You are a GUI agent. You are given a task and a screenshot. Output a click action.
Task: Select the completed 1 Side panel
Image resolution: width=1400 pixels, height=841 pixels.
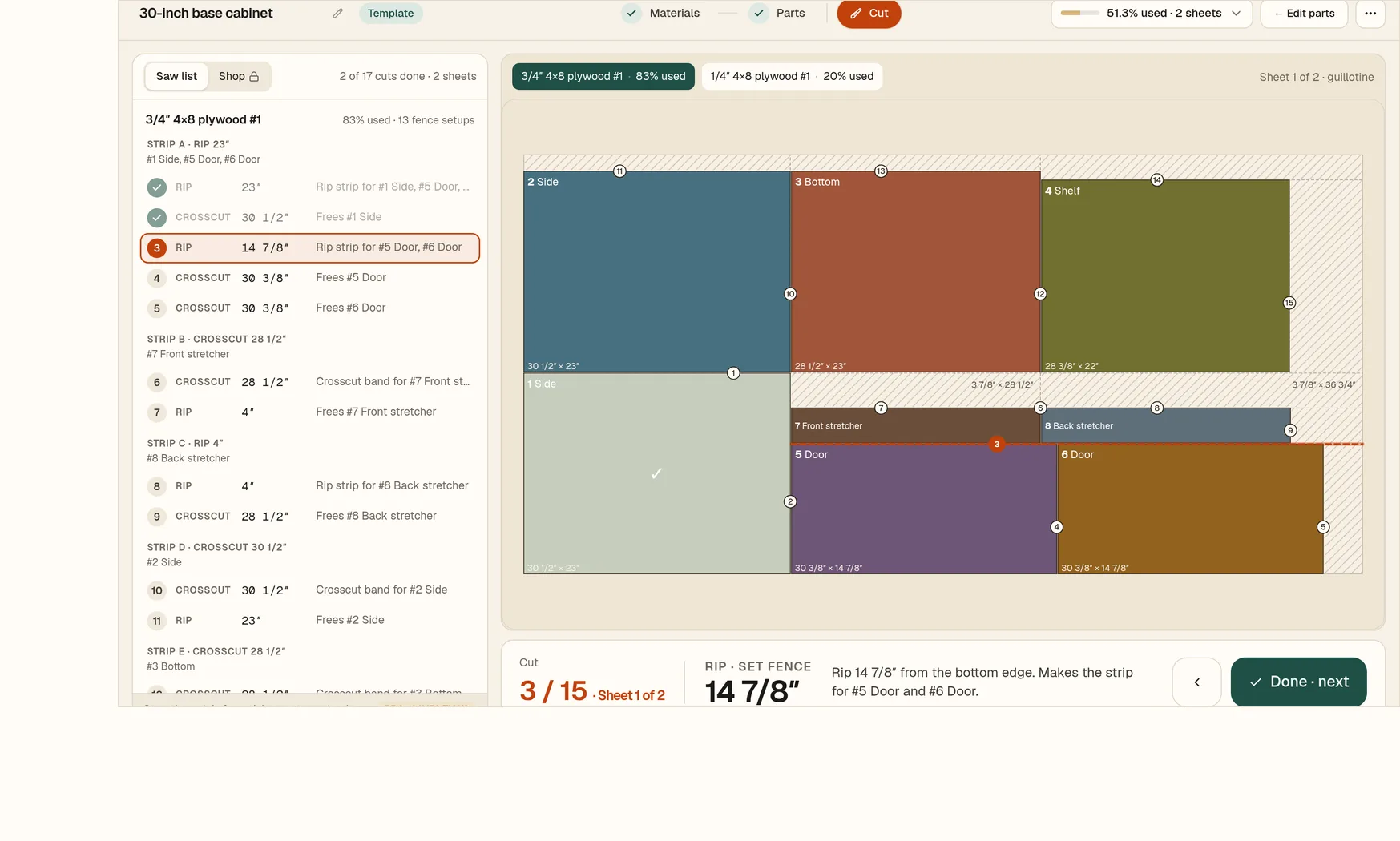tap(657, 474)
